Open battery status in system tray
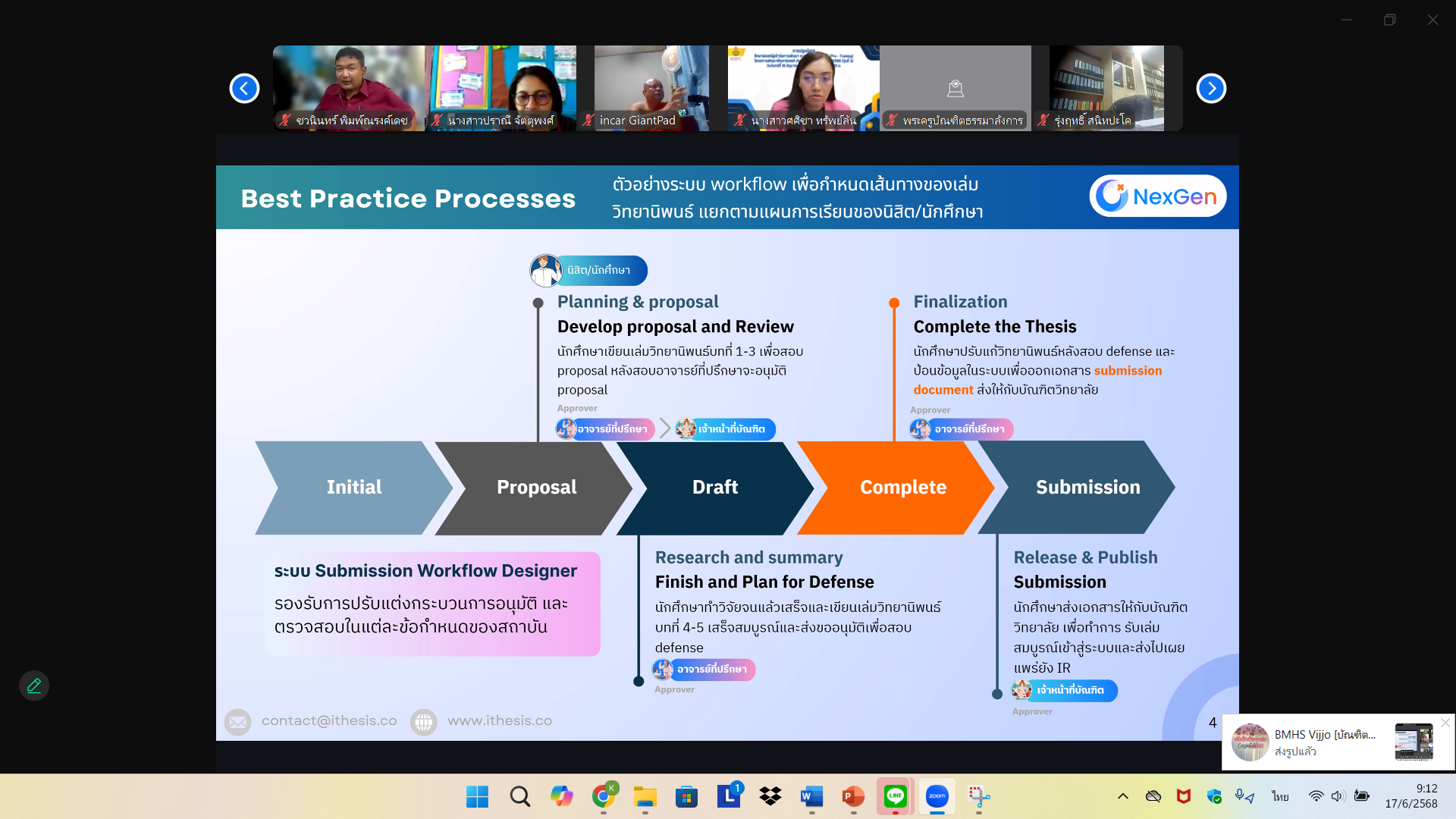This screenshot has width=1456, height=819. point(1362,796)
